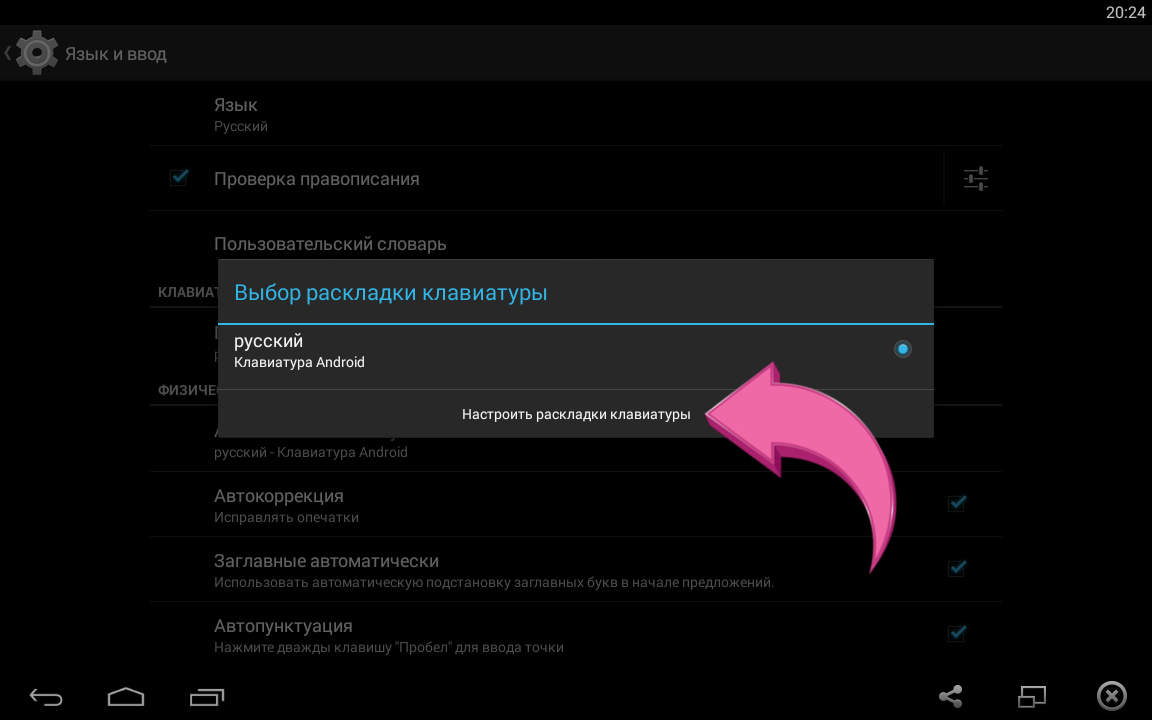
Task: Go home using the Home icon
Action: click(x=126, y=695)
